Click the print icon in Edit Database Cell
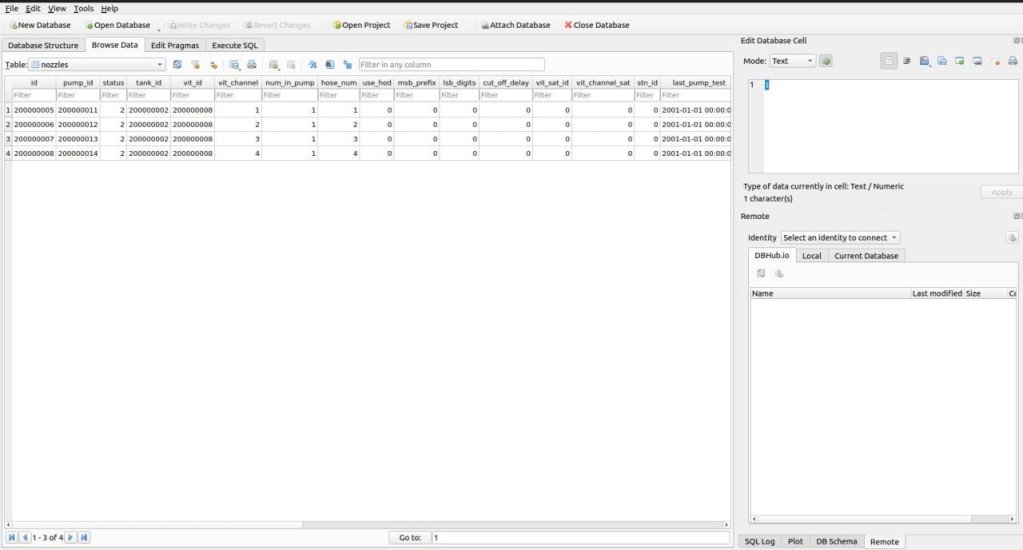Image resolution: width=1023 pixels, height=550 pixels. [1012, 61]
